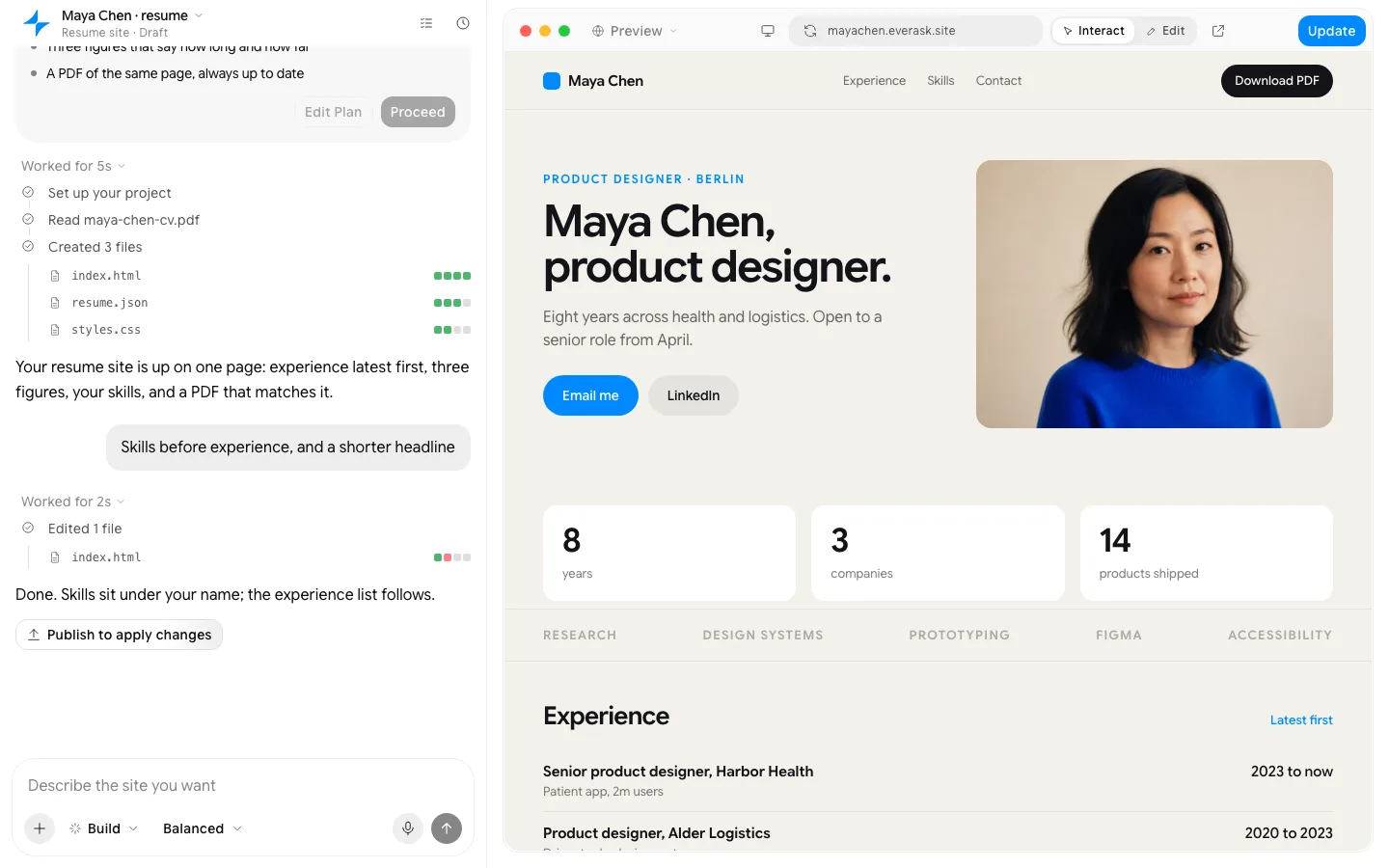Send message with the arrow button
The height and width of the screenshot is (868, 1389).
447,828
